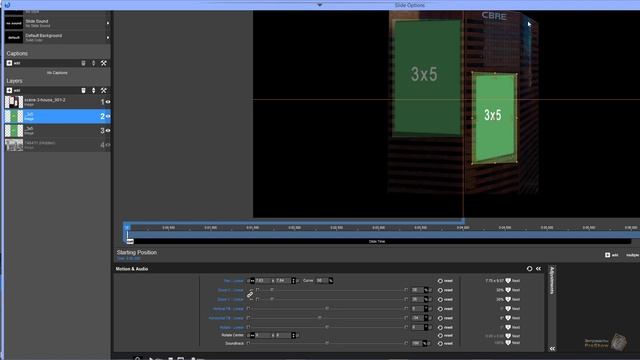Open the 'Zoom X - Linear' interpolation dropdown
Image resolution: width=640 pixels, height=360 pixels.
(231, 290)
